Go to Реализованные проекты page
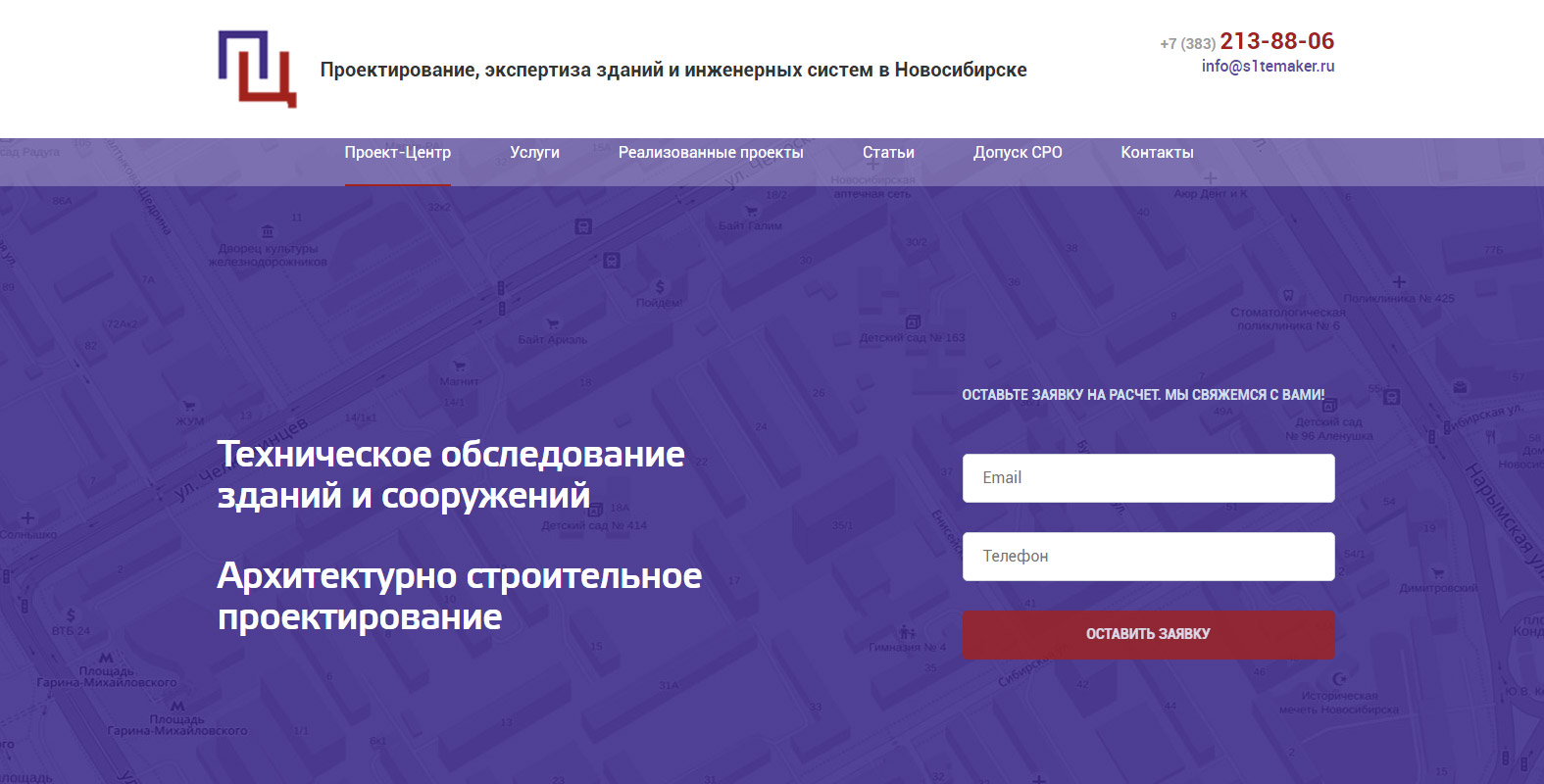The height and width of the screenshot is (784, 1544). click(711, 153)
